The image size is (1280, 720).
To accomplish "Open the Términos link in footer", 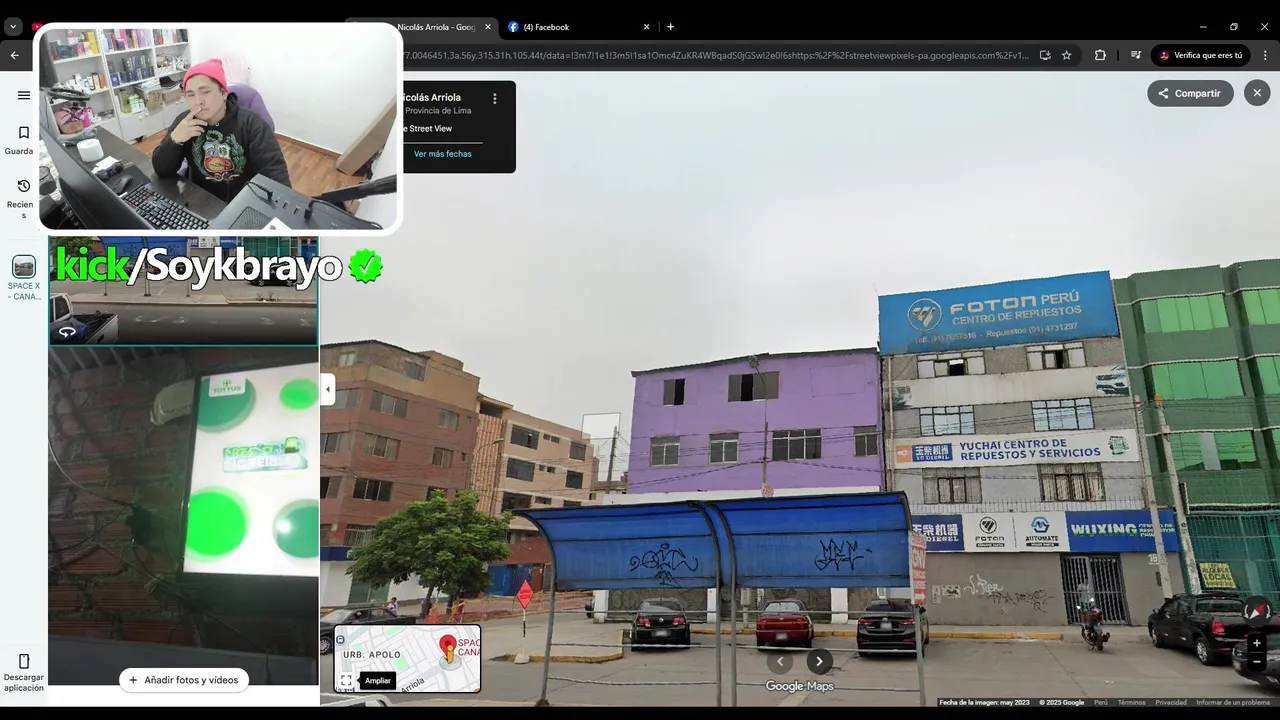I will point(1131,702).
